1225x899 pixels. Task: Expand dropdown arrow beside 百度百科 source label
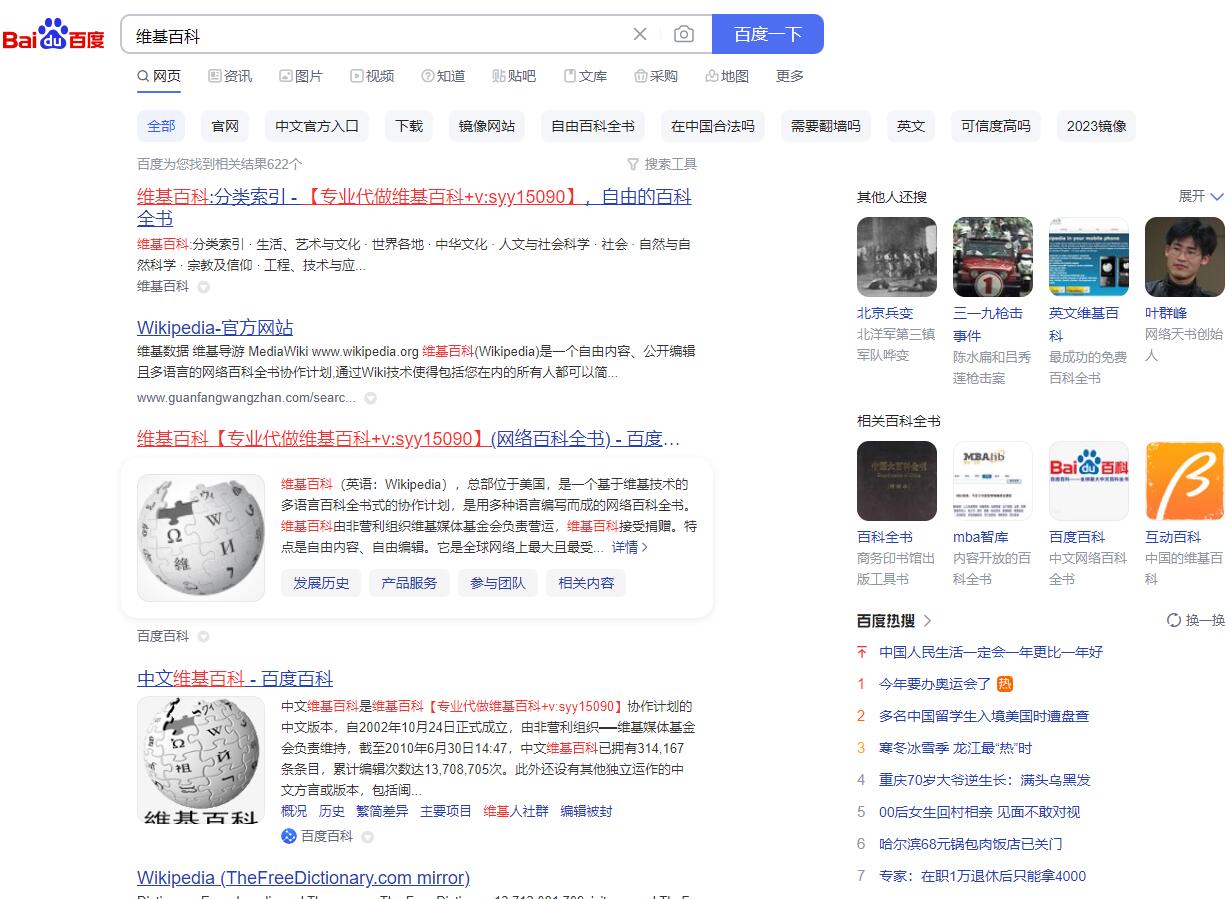click(203, 637)
